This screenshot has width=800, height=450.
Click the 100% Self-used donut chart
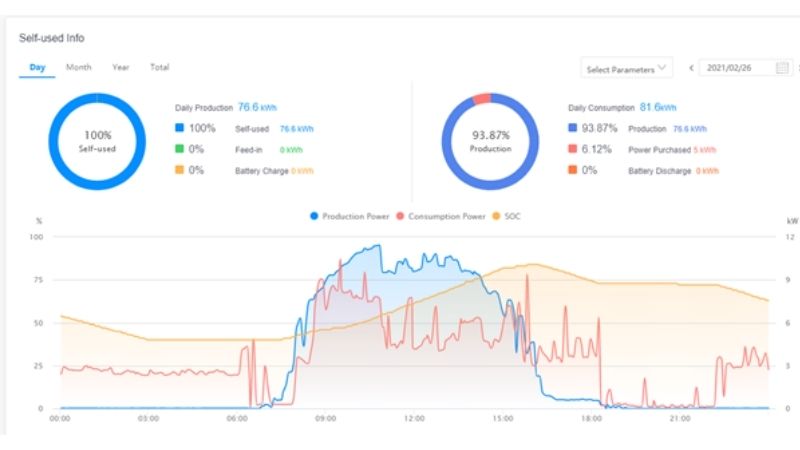tap(98, 141)
